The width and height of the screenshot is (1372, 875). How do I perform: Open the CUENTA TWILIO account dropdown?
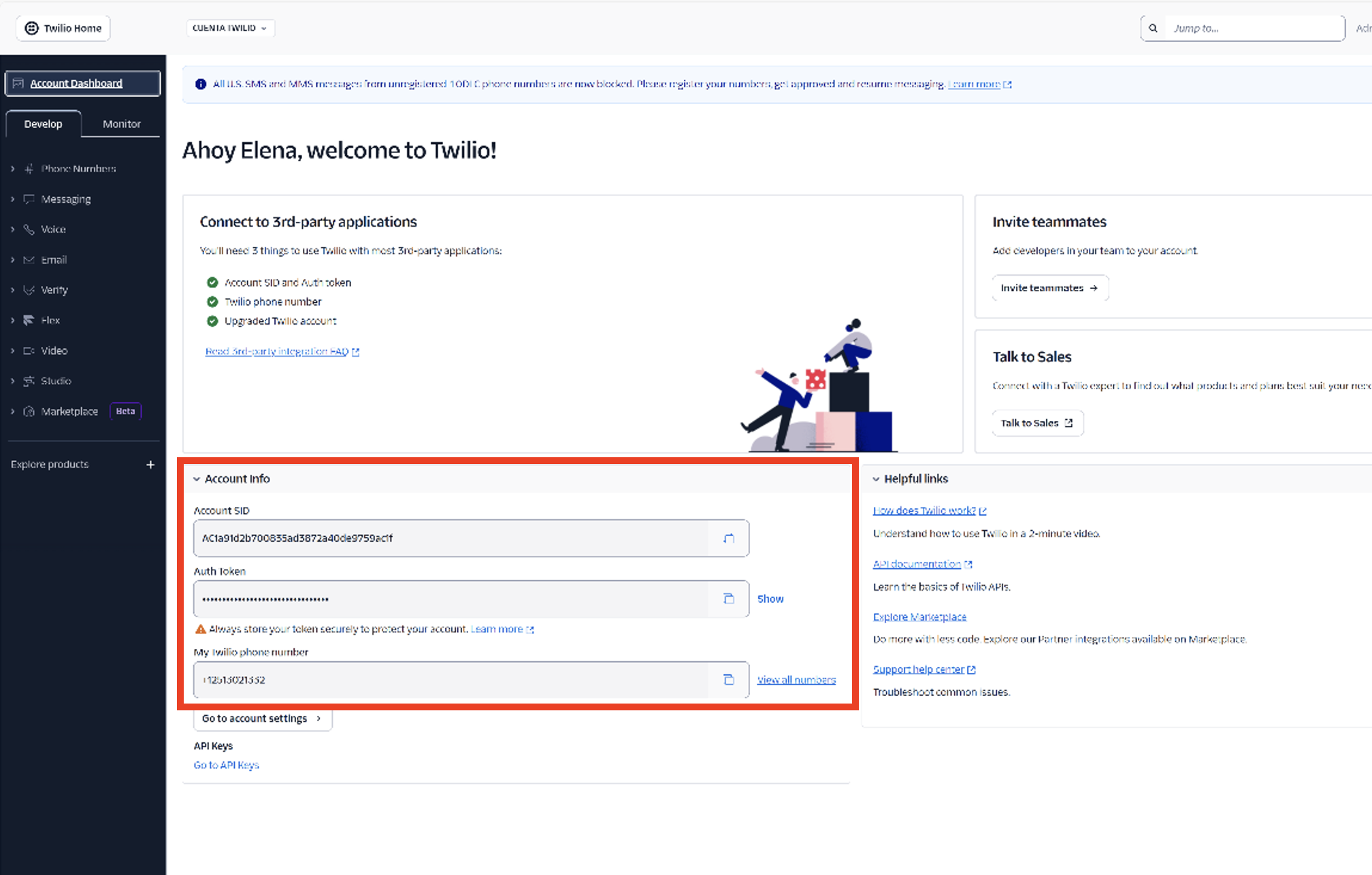pos(230,28)
